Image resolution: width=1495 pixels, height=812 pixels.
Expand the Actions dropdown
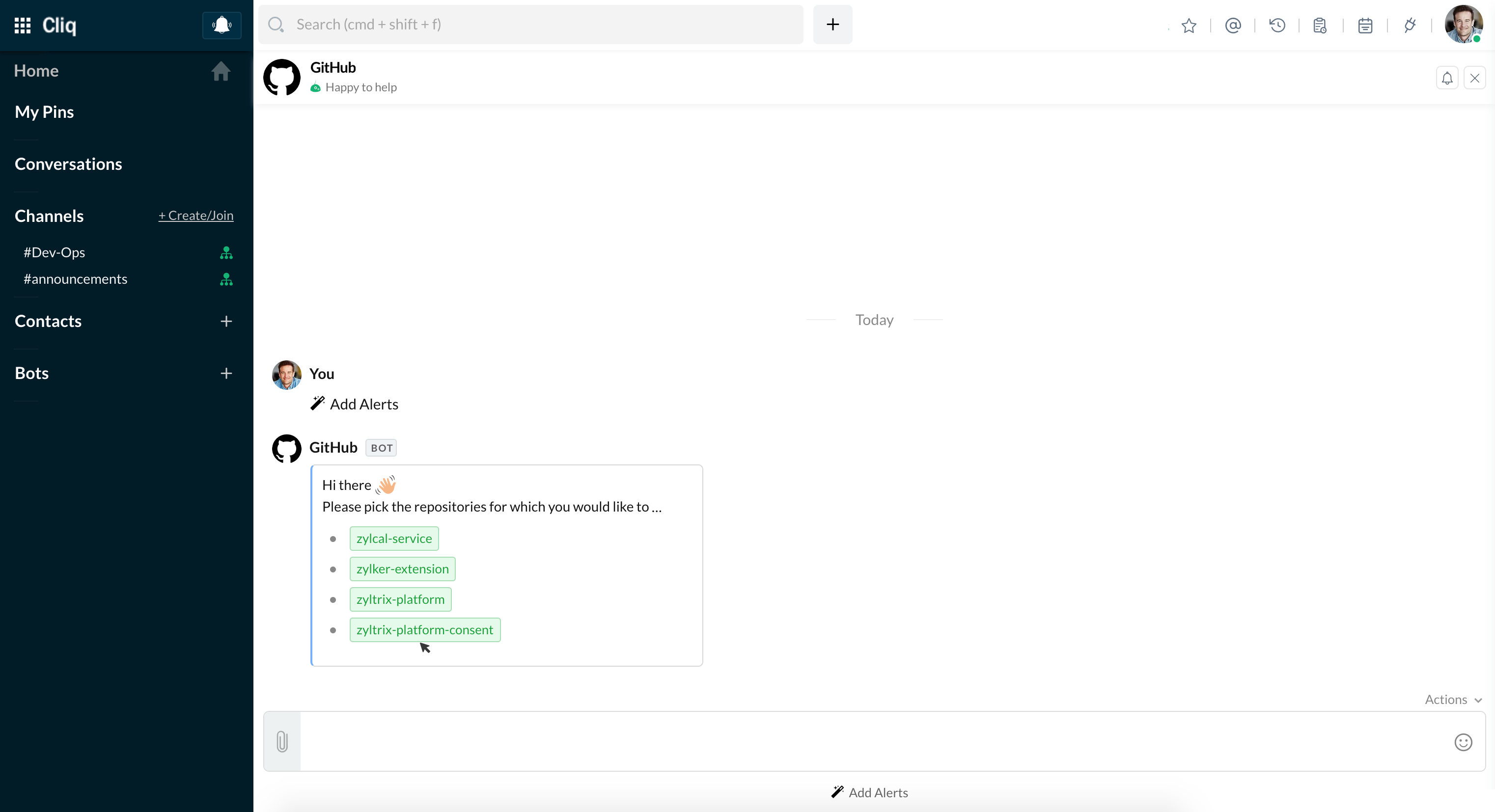point(1453,700)
